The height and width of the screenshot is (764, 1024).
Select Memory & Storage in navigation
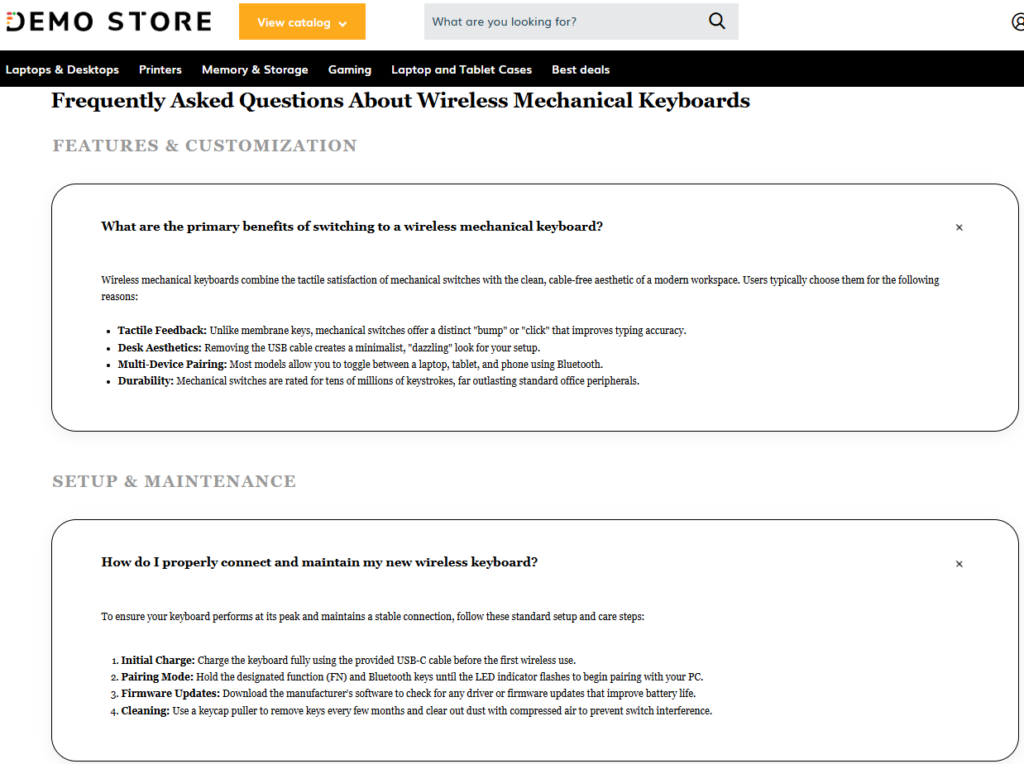(255, 70)
